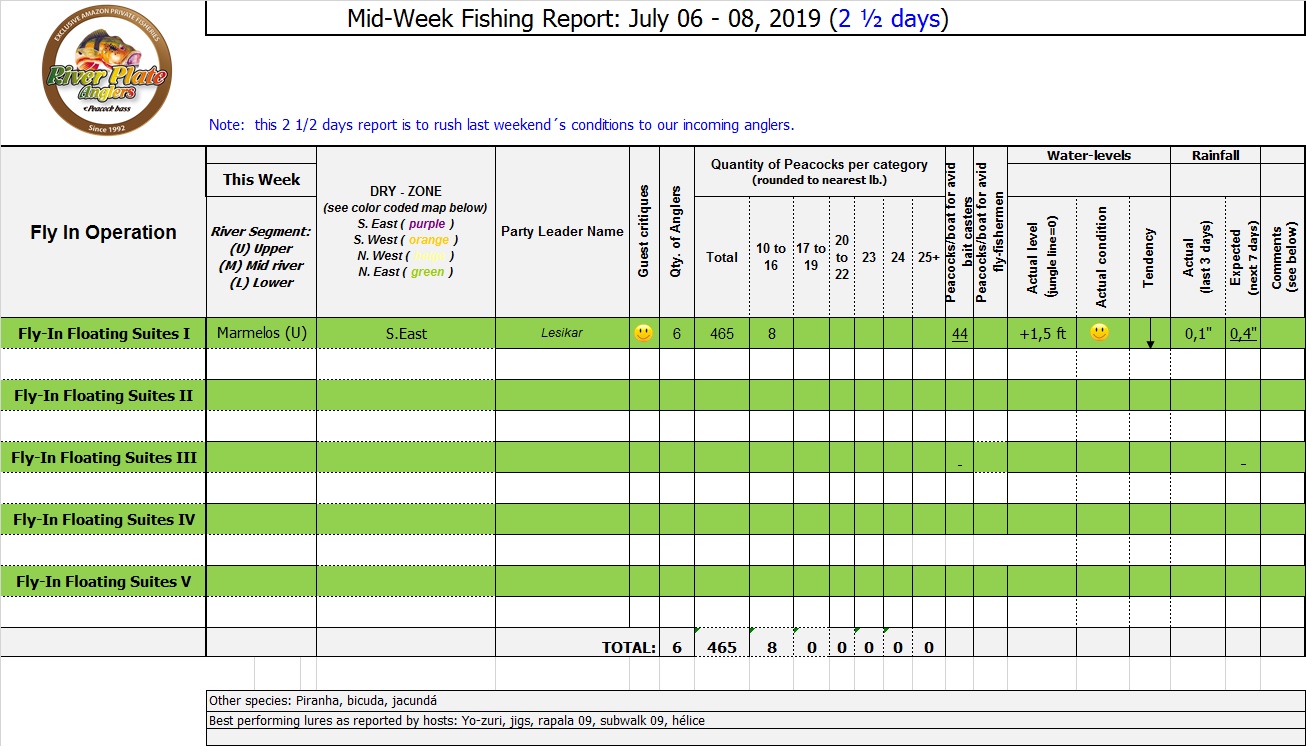The height and width of the screenshot is (746, 1306).
Task: Select the Water-levels header cell
Action: pos(1088,155)
